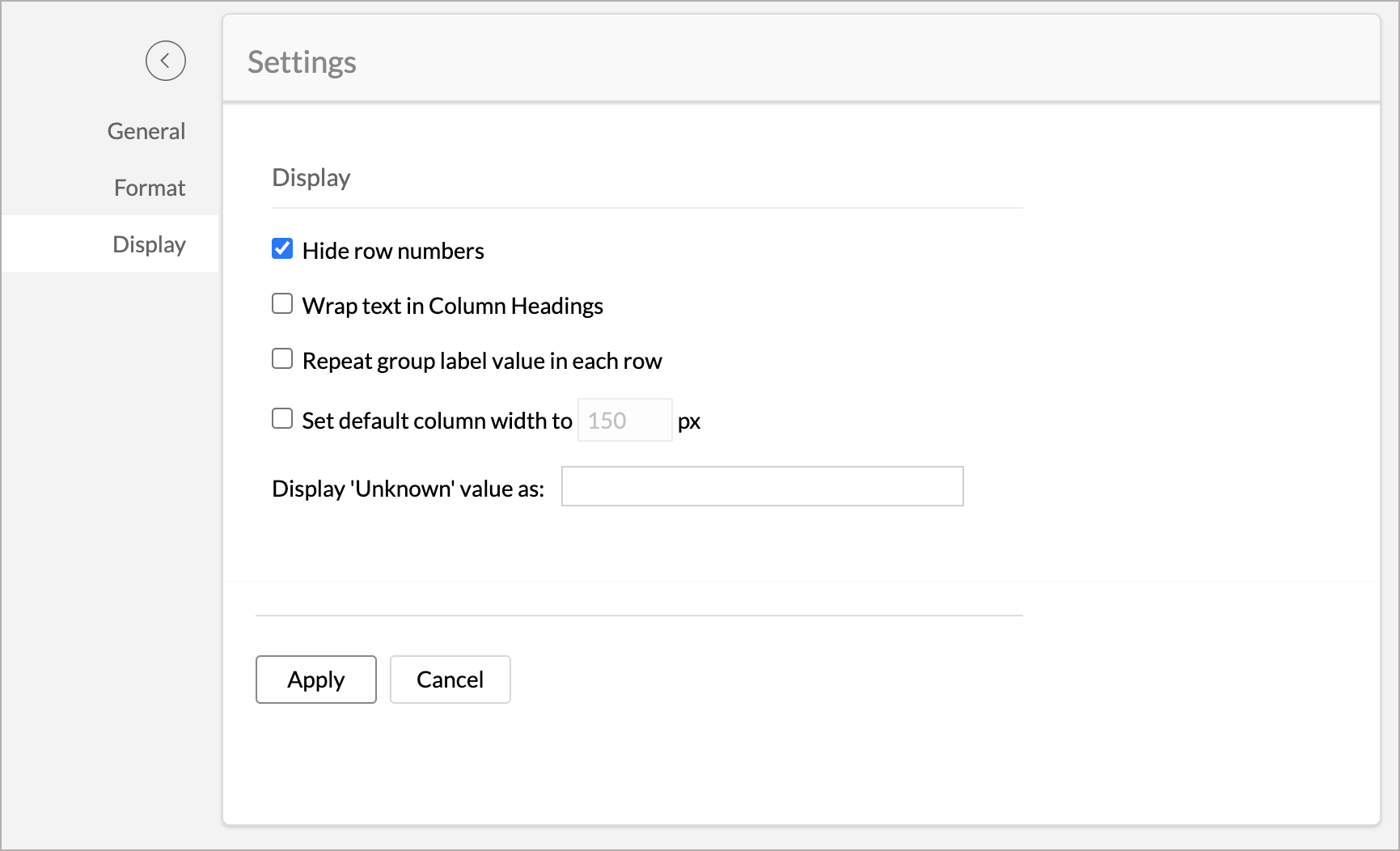
Task: Cancel the settings changes
Action: pos(450,680)
